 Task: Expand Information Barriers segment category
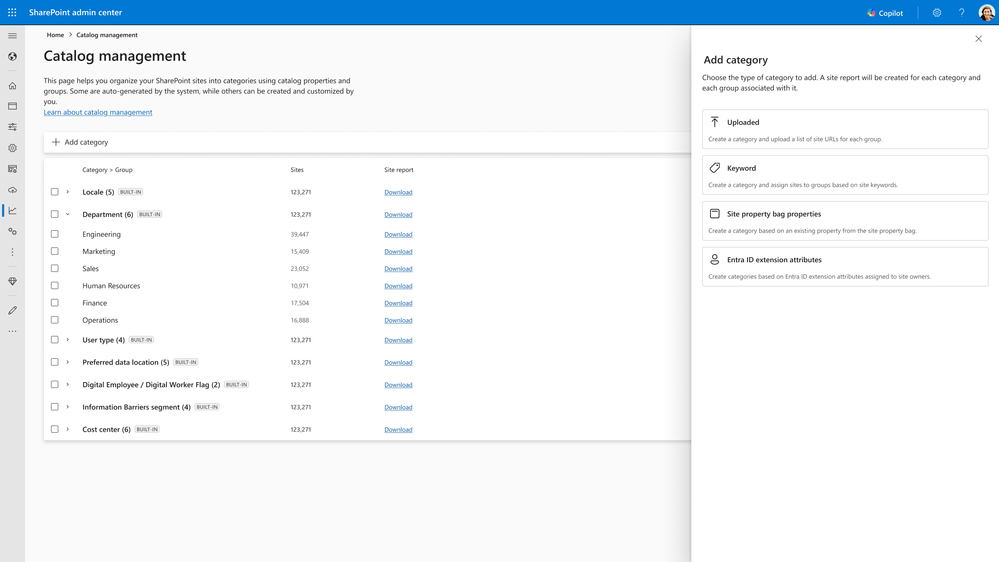pos(68,407)
